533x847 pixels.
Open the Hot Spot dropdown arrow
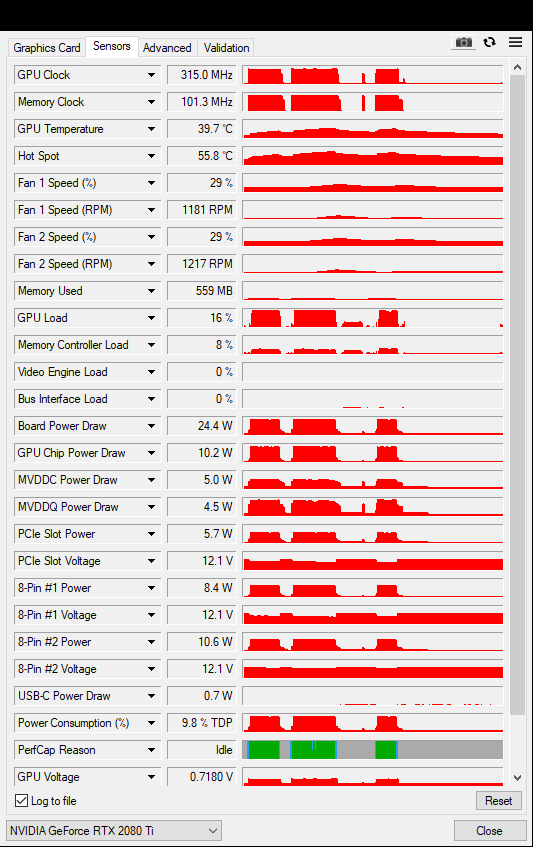pos(151,156)
